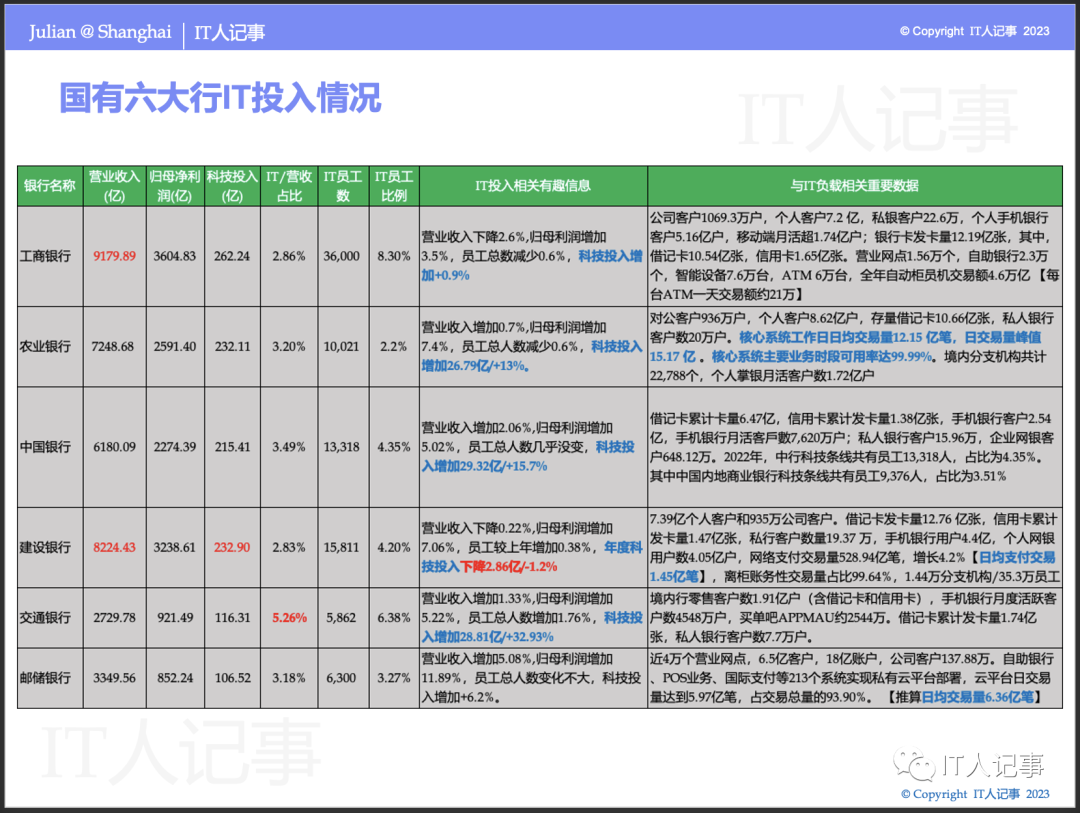Viewport: 1080px width, 813px height.
Task: Click the 交通银行 row label
Action: (x=45, y=618)
